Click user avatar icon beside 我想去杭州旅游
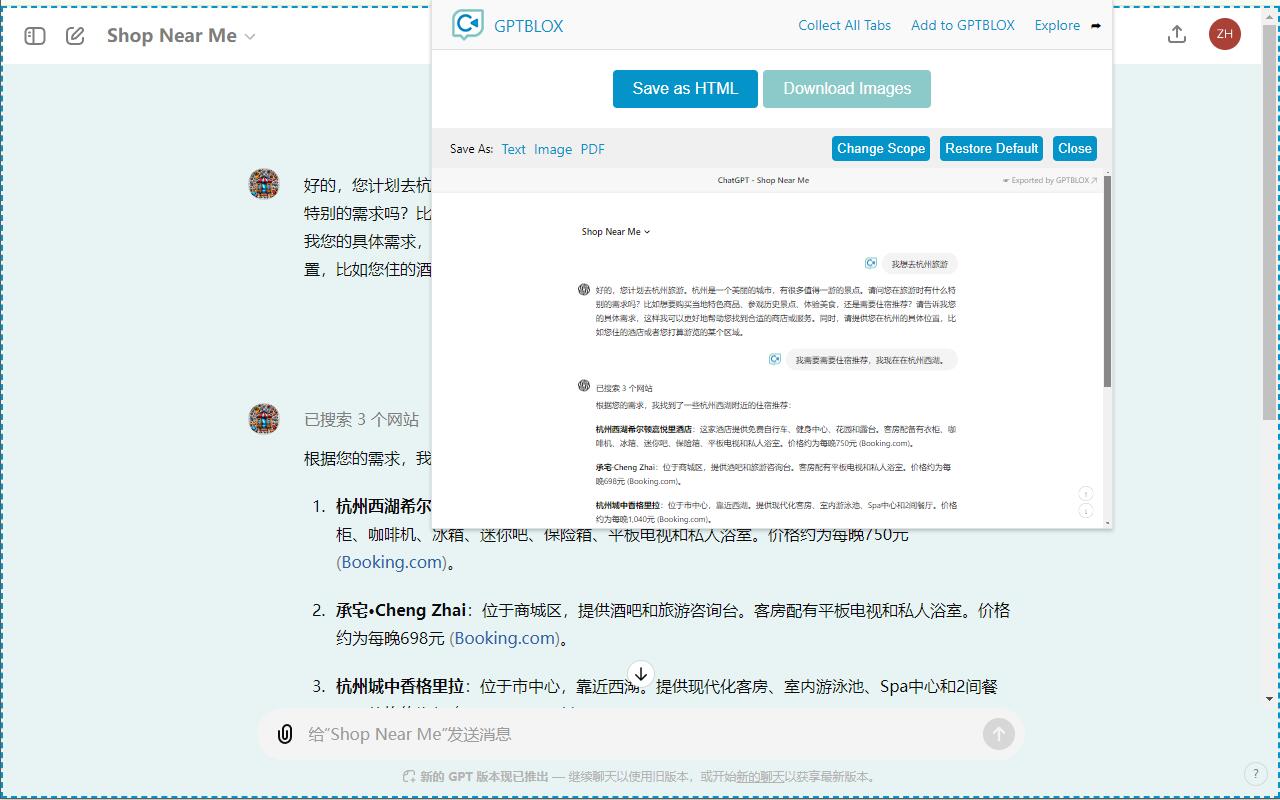 871,263
